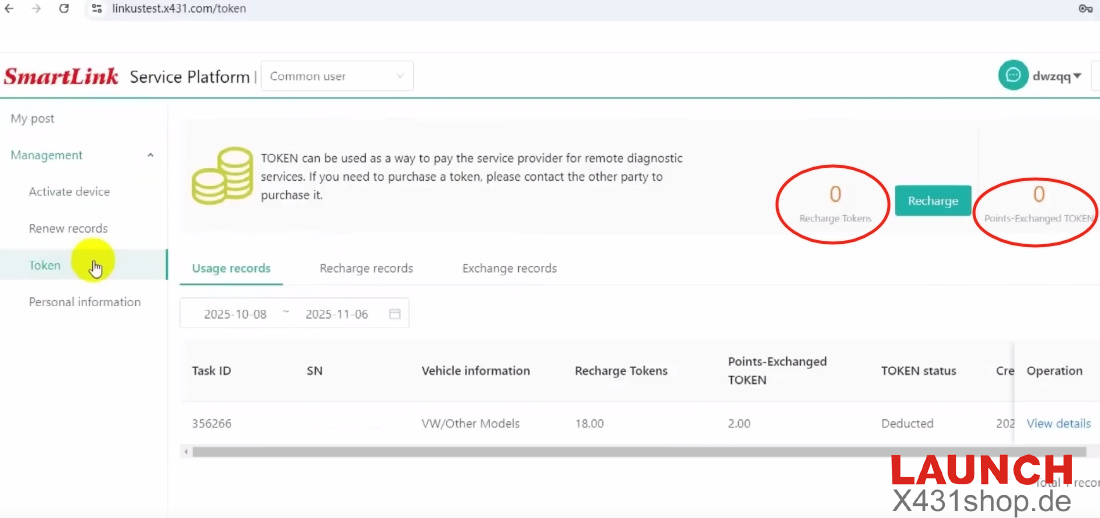Open the password key icon in address bar
Screen dimensions: 1100x518
click(1085, 8)
